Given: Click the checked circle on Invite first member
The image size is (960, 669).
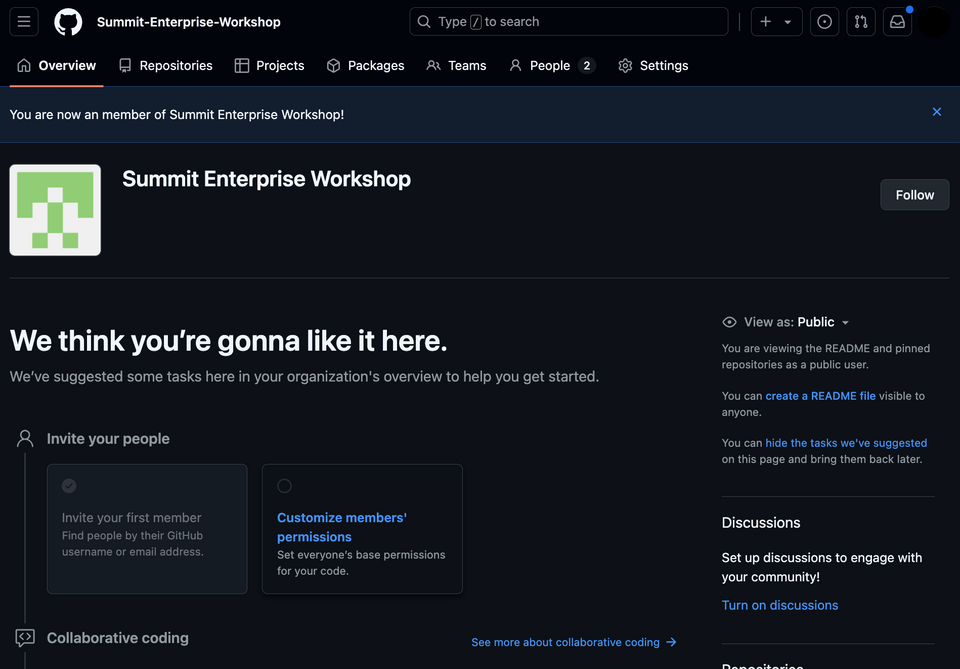Looking at the screenshot, I should click(x=69, y=486).
